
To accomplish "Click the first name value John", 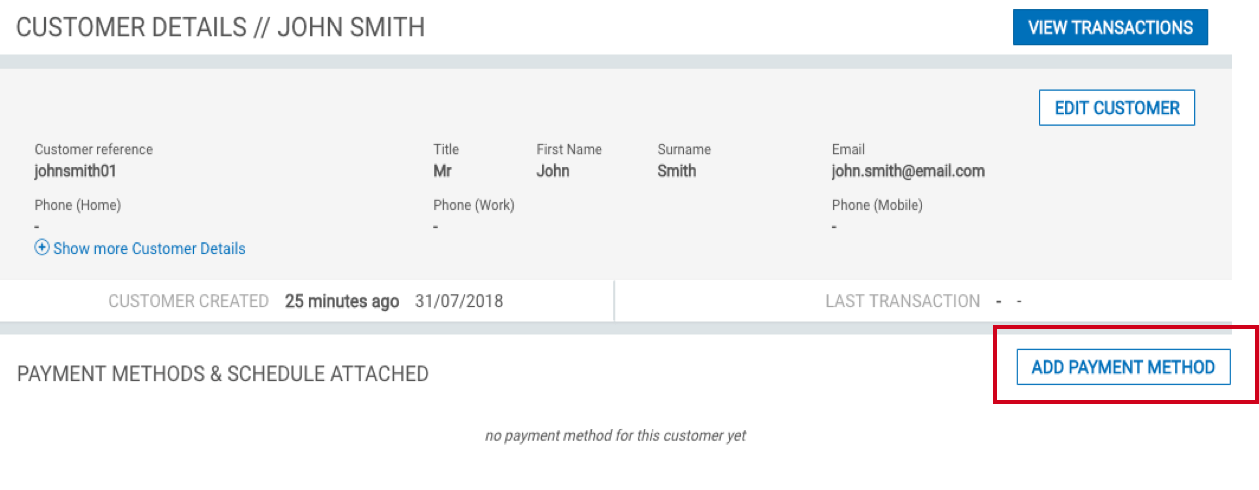I will (553, 171).
